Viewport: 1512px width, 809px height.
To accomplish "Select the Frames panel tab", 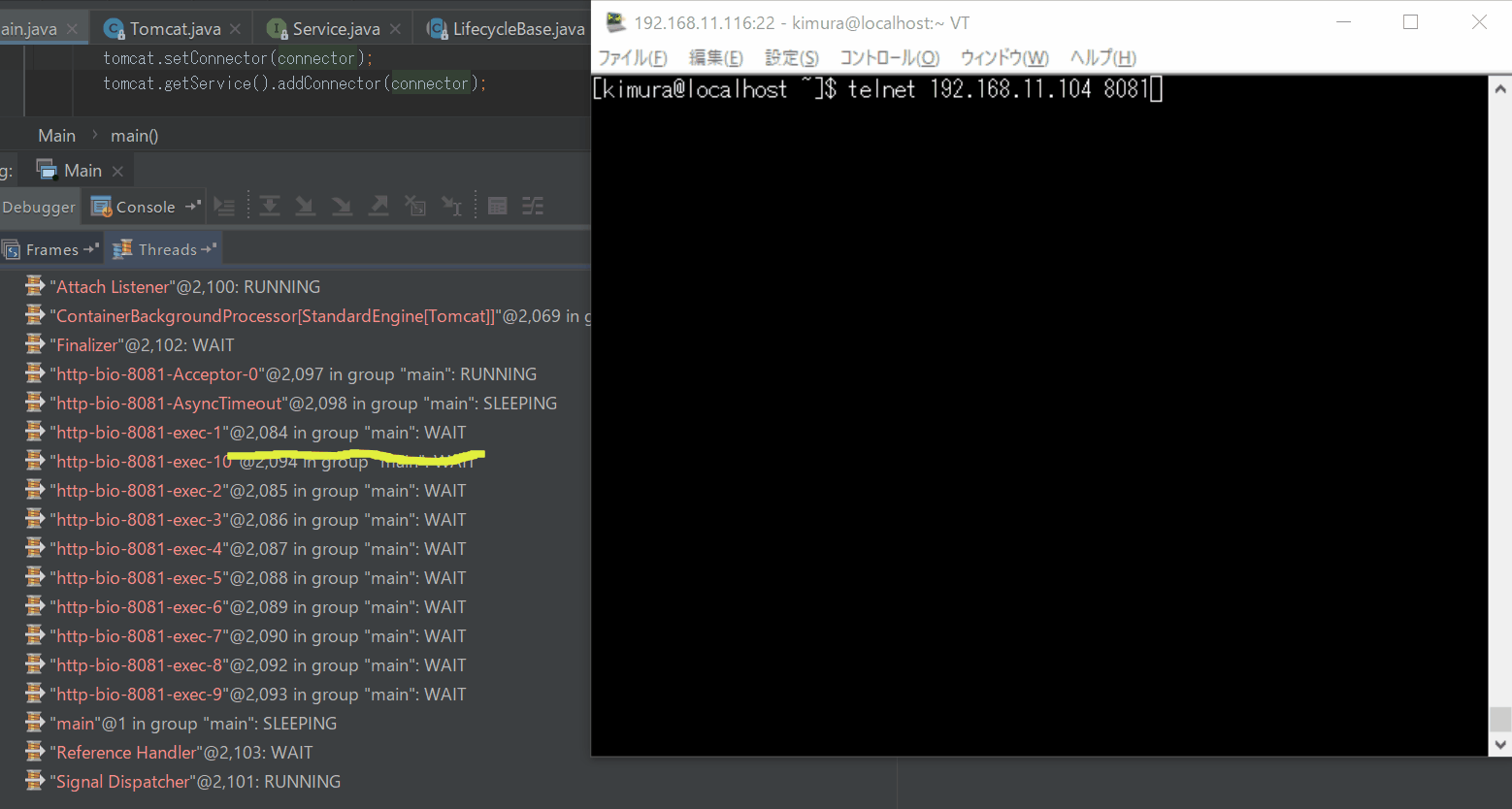I will click(x=51, y=250).
